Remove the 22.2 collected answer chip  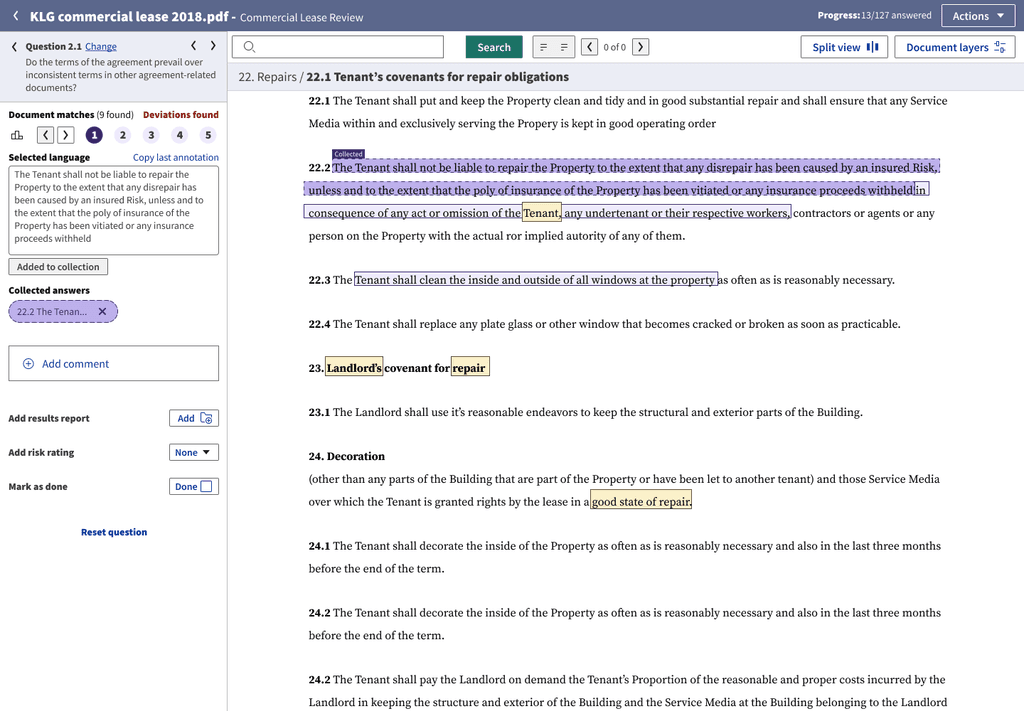click(x=101, y=311)
